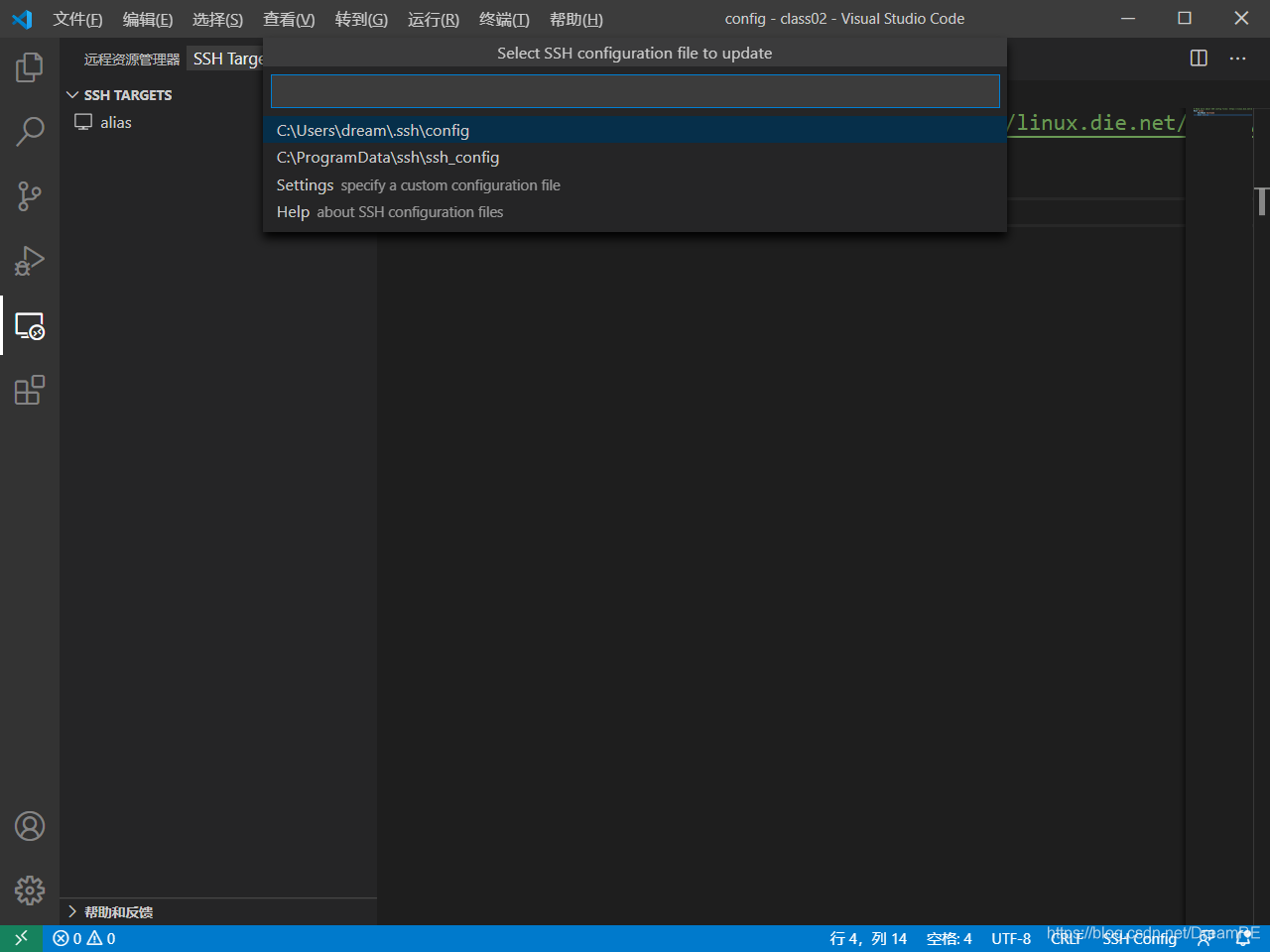The height and width of the screenshot is (952, 1270).
Task: Open Source Control view in activity bar
Action: (x=30, y=196)
